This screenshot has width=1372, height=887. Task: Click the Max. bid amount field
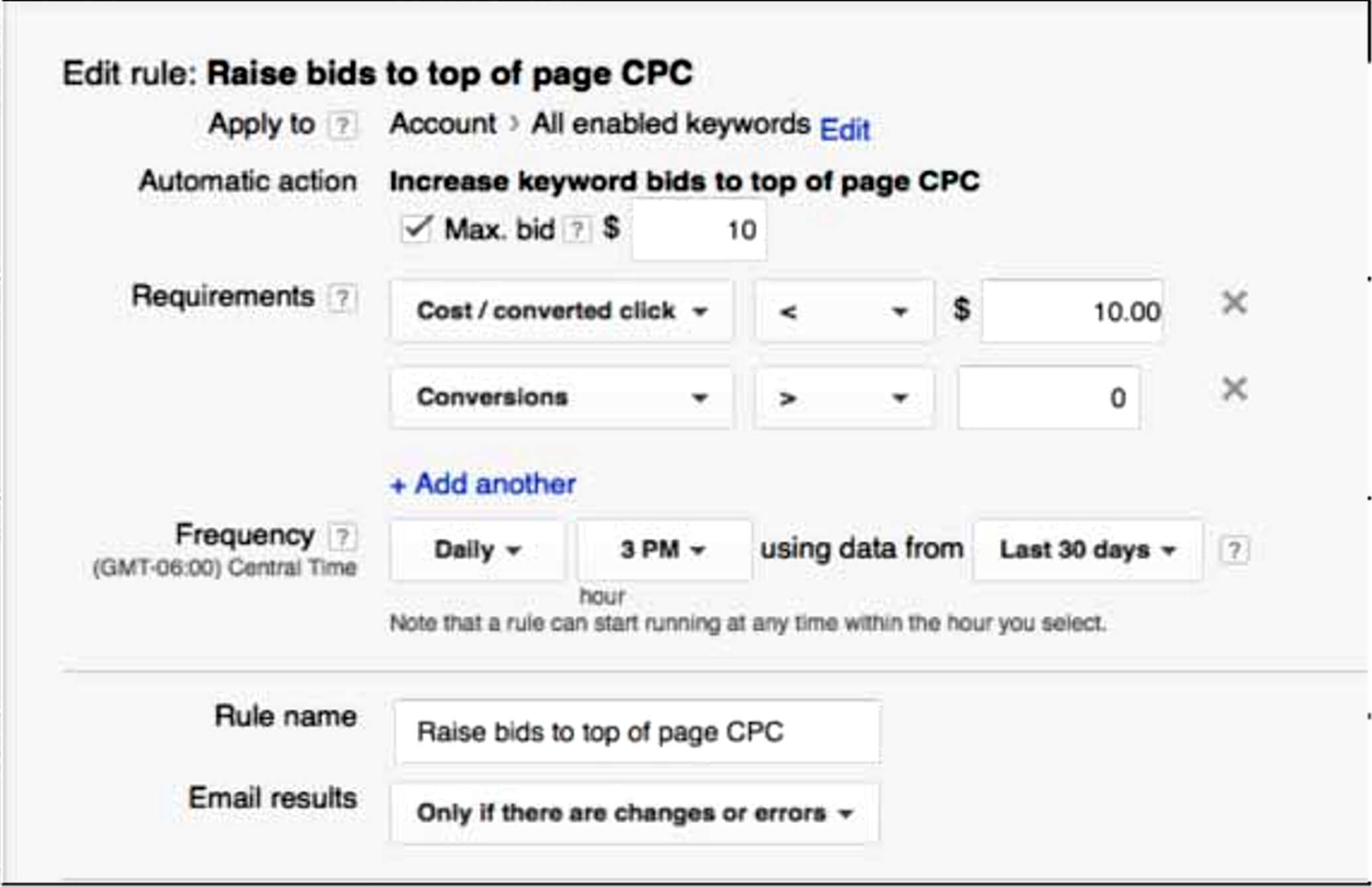click(699, 230)
